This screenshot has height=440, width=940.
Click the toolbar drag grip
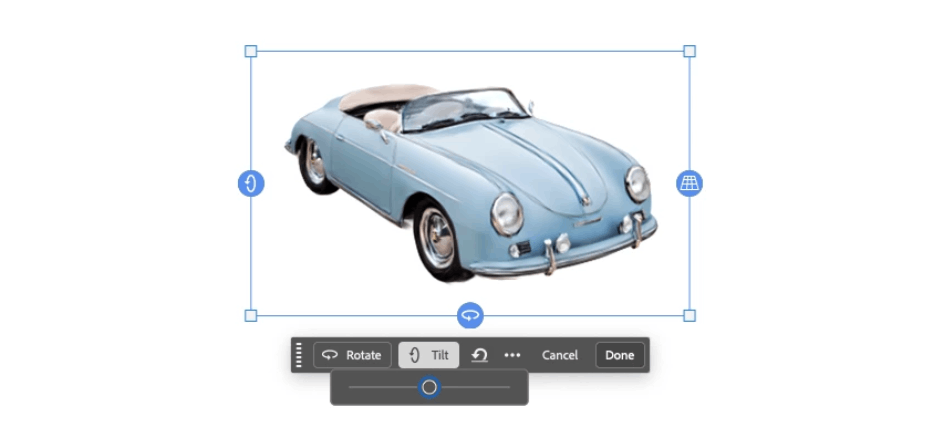[x=299, y=355]
